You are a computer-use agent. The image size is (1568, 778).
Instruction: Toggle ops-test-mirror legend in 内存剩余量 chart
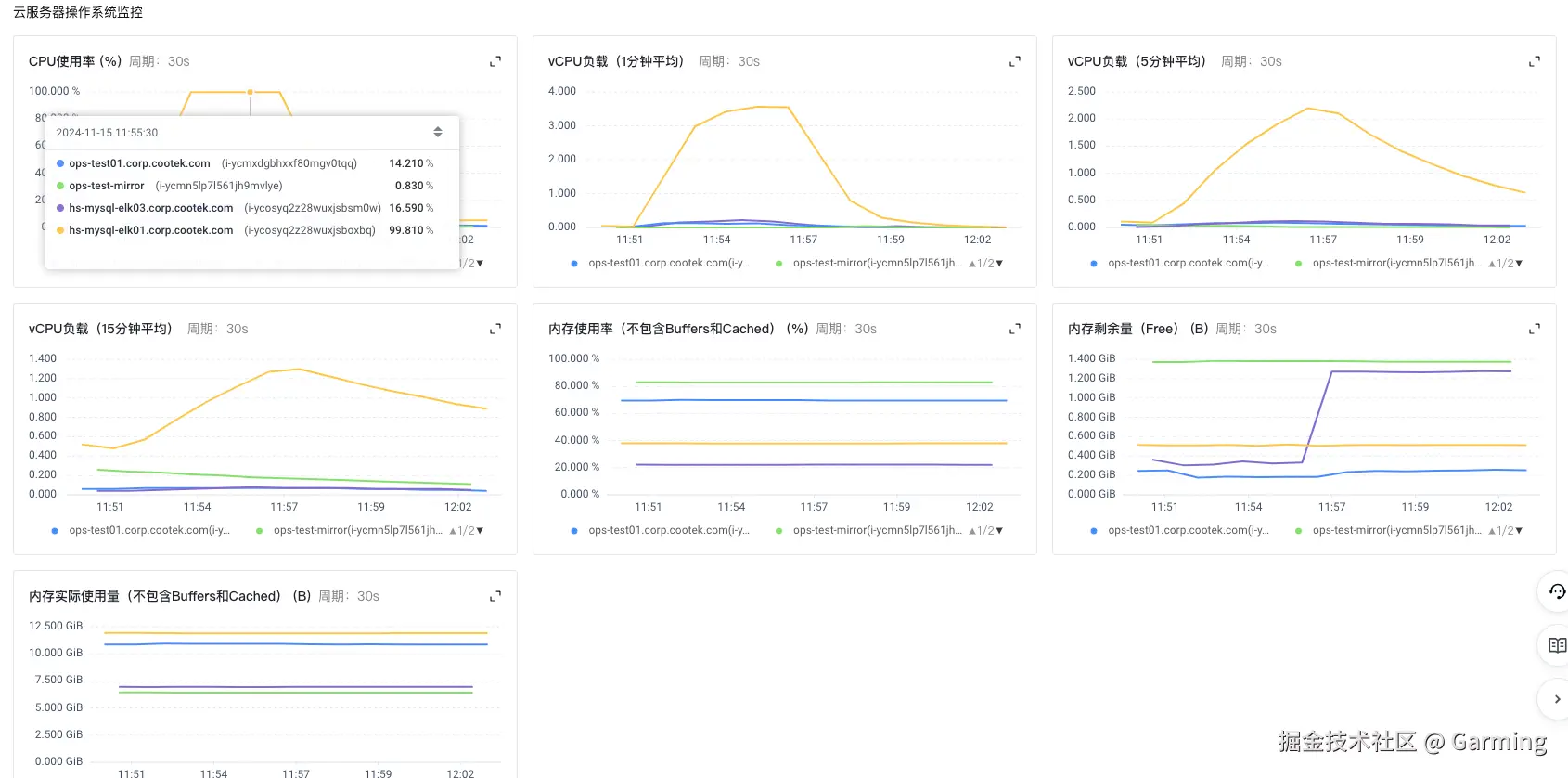tap(1388, 530)
